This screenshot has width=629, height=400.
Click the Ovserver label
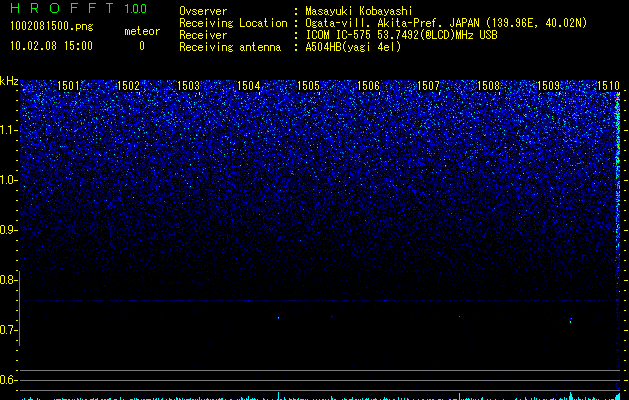click(x=203, y=11)
